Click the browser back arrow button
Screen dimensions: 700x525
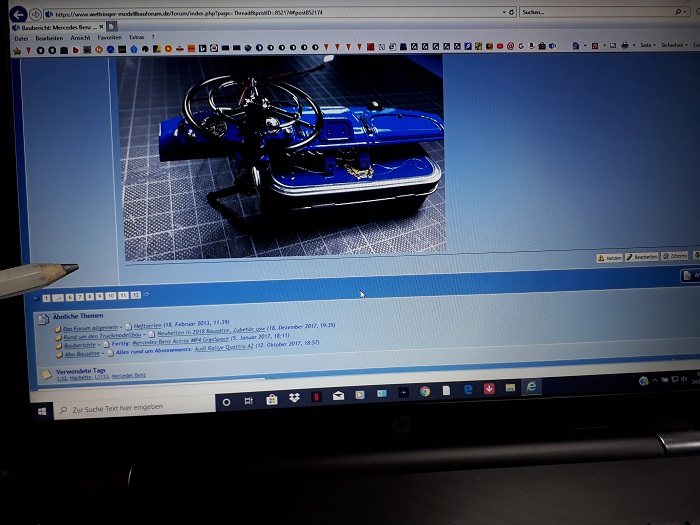coord(17,14)
